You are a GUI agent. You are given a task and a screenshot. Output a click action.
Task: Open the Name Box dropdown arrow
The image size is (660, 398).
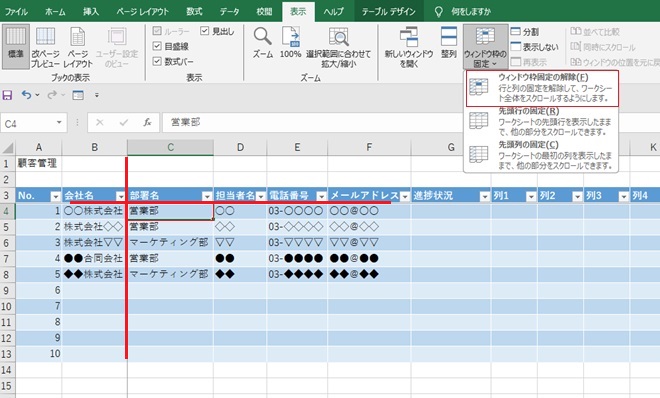click(59, 122)
